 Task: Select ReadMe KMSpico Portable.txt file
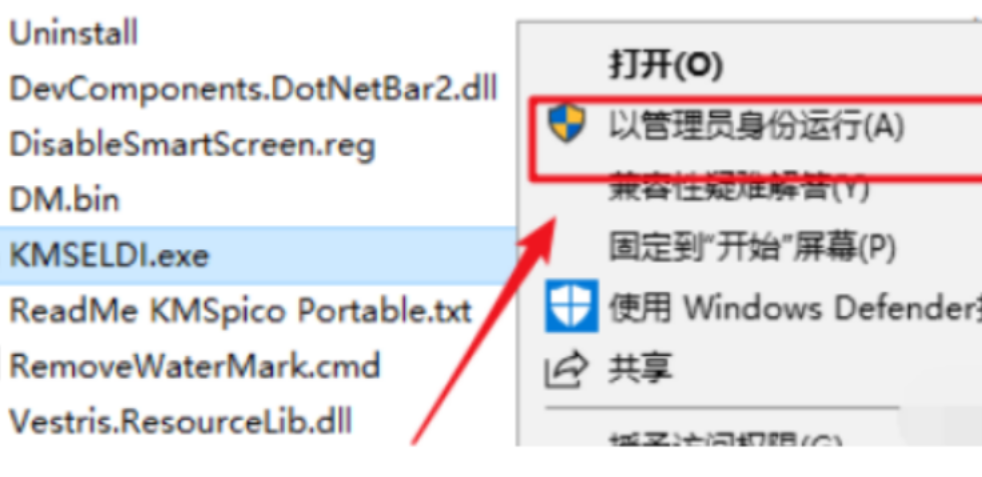(x=240, y=311)
